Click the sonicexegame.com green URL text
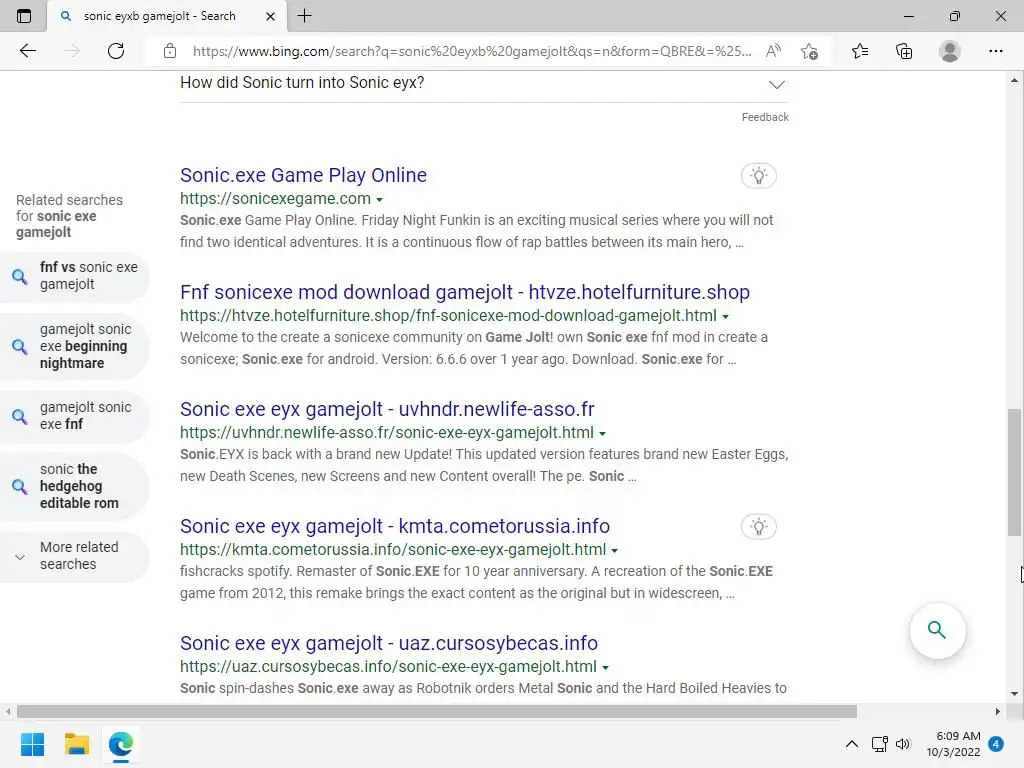This screenshot has height=768, width=1024. point(276,199)
